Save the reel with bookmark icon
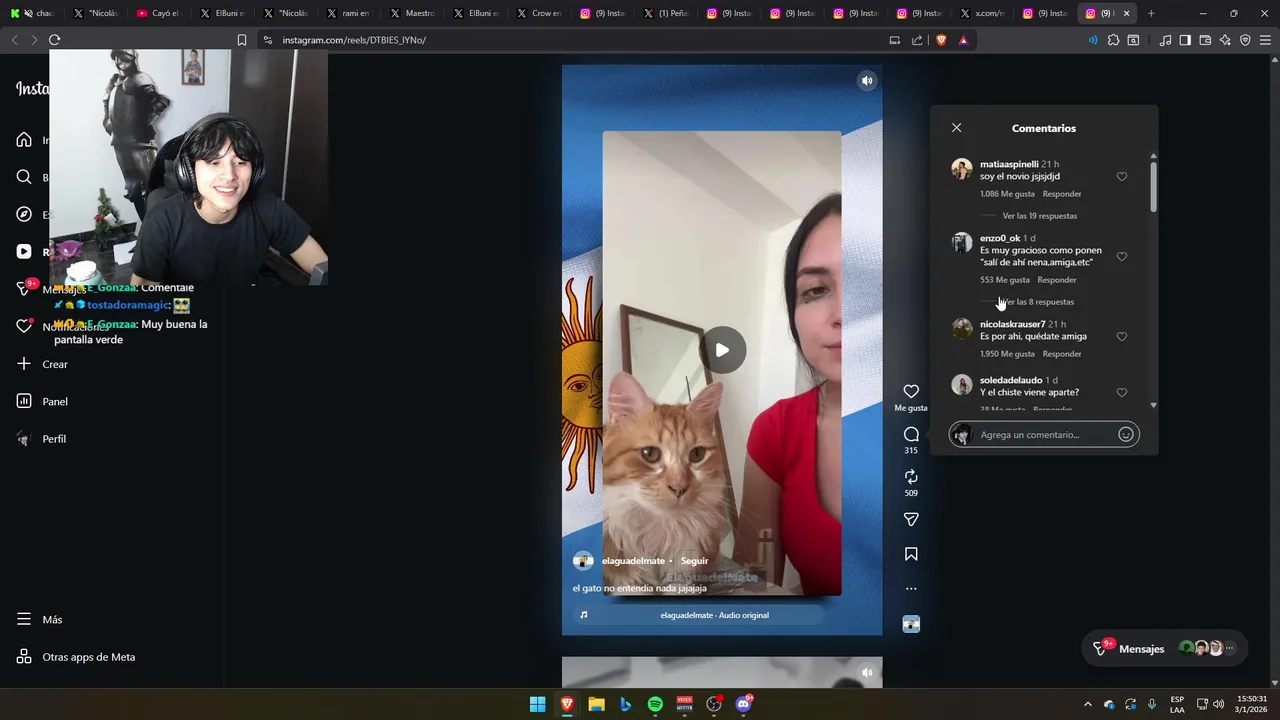Viewport: 1280px width, 720px height. [x=911, y=554]
